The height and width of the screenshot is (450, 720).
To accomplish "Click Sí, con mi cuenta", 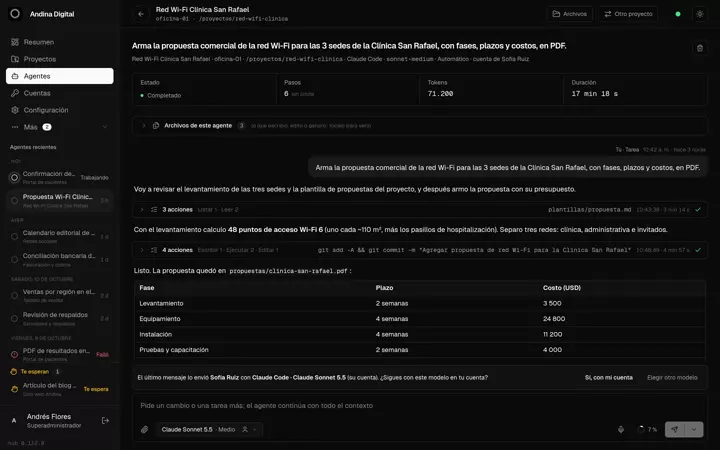I will pos(608,377).
